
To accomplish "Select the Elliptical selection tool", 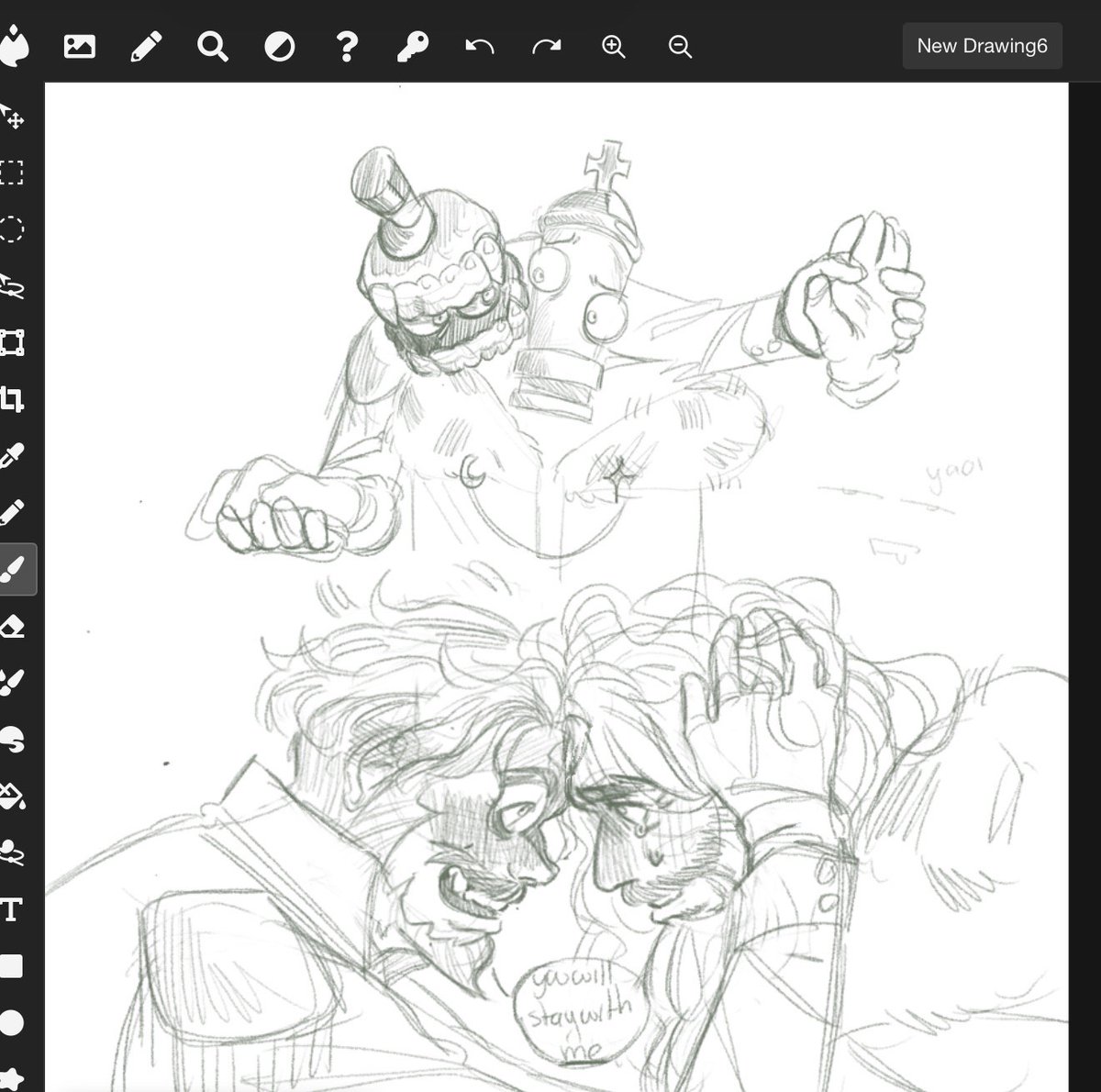I will [11, 229].
